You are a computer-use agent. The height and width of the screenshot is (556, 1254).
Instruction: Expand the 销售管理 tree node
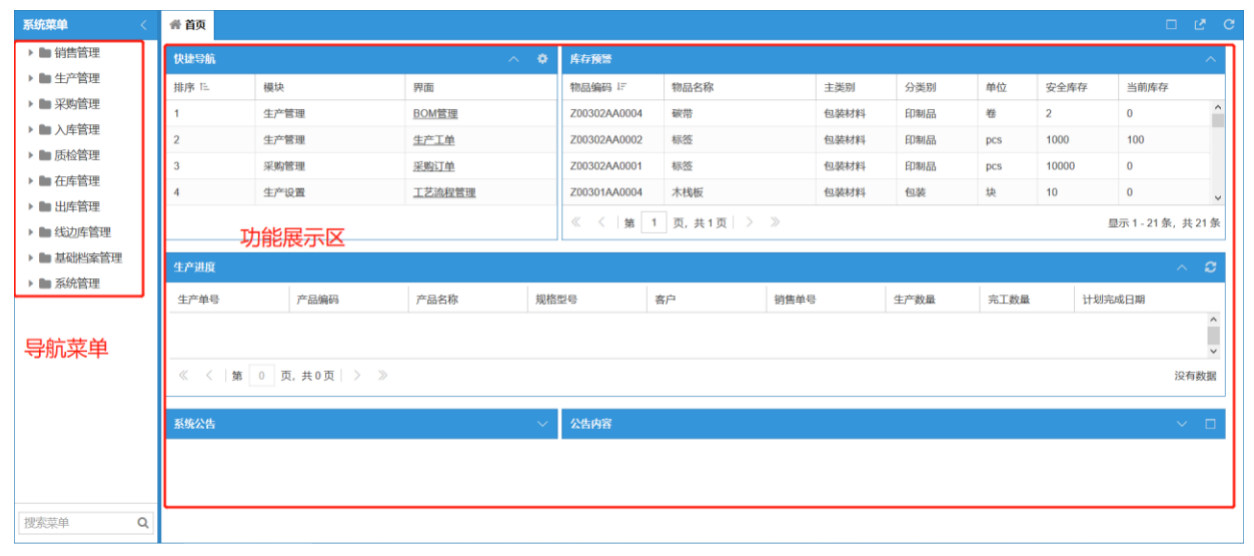(31, 53)
